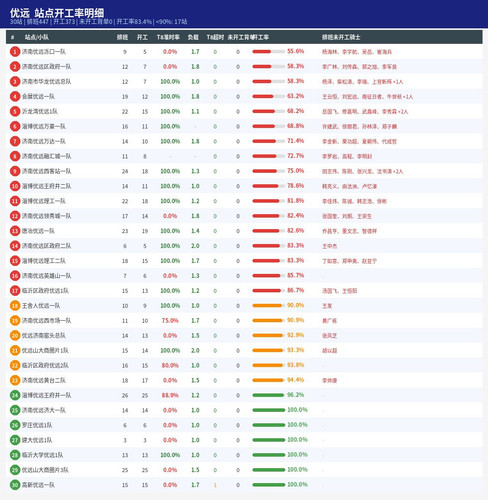The height and width of the screenshot is (500, 488).
Task: Click the 86.7% start rate value
Action: point(296,290)
